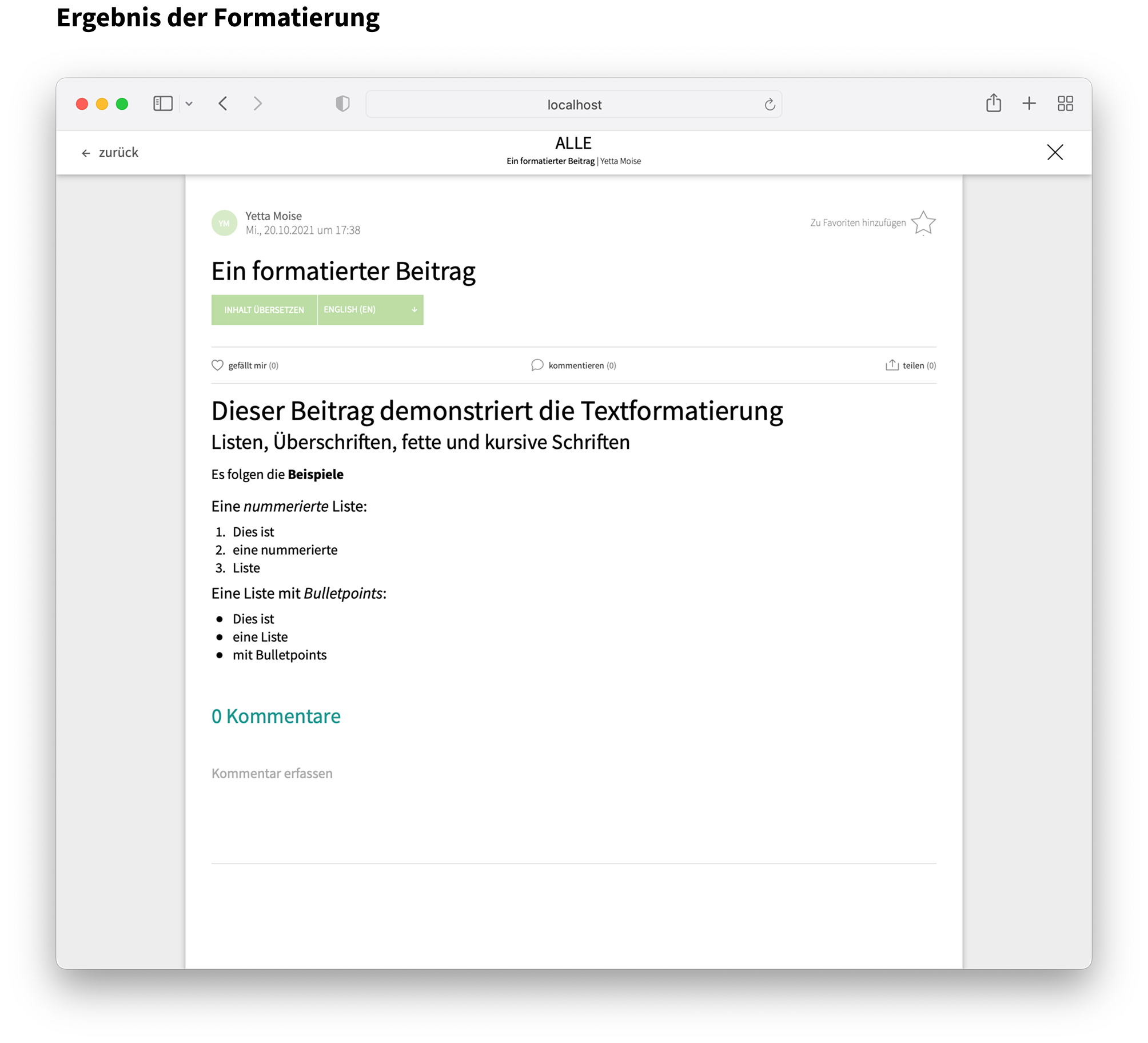Open Safari share menu icon
Image resolution: width=1148 pixels, height=1043 pixels.
click(x=994, y=103)
